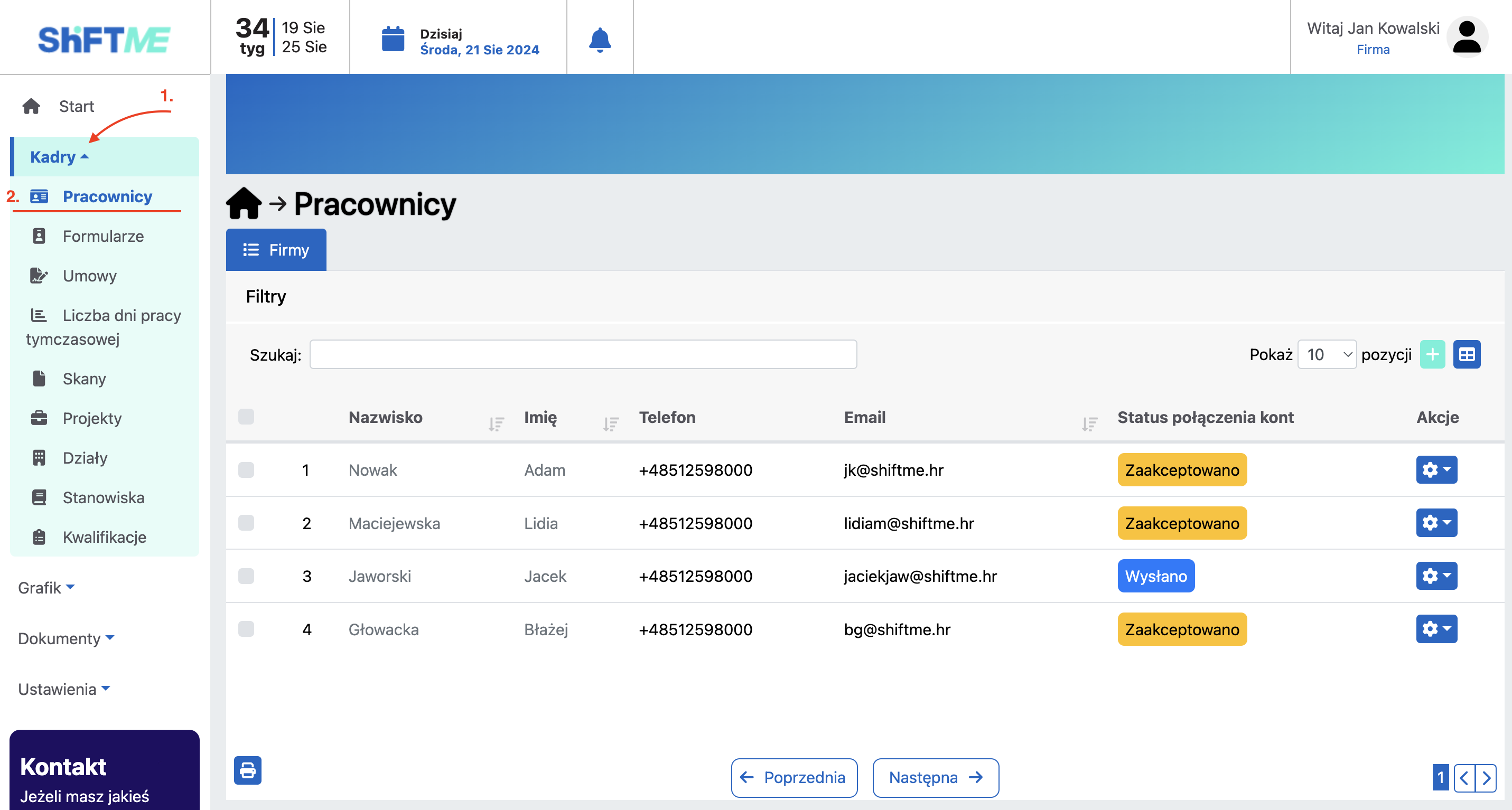Screen dimensions: 1512x810
Task: Open Projekty menu item
Action: (x=92, y=418)
